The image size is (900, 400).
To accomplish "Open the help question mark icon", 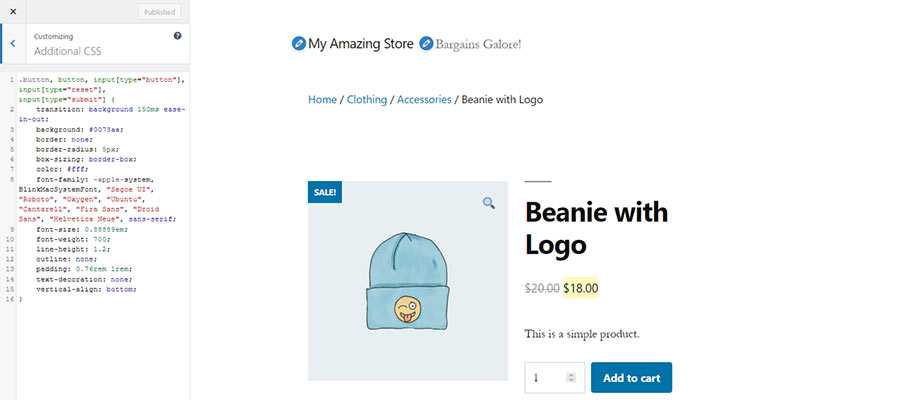I will click(x=177, y=36).
